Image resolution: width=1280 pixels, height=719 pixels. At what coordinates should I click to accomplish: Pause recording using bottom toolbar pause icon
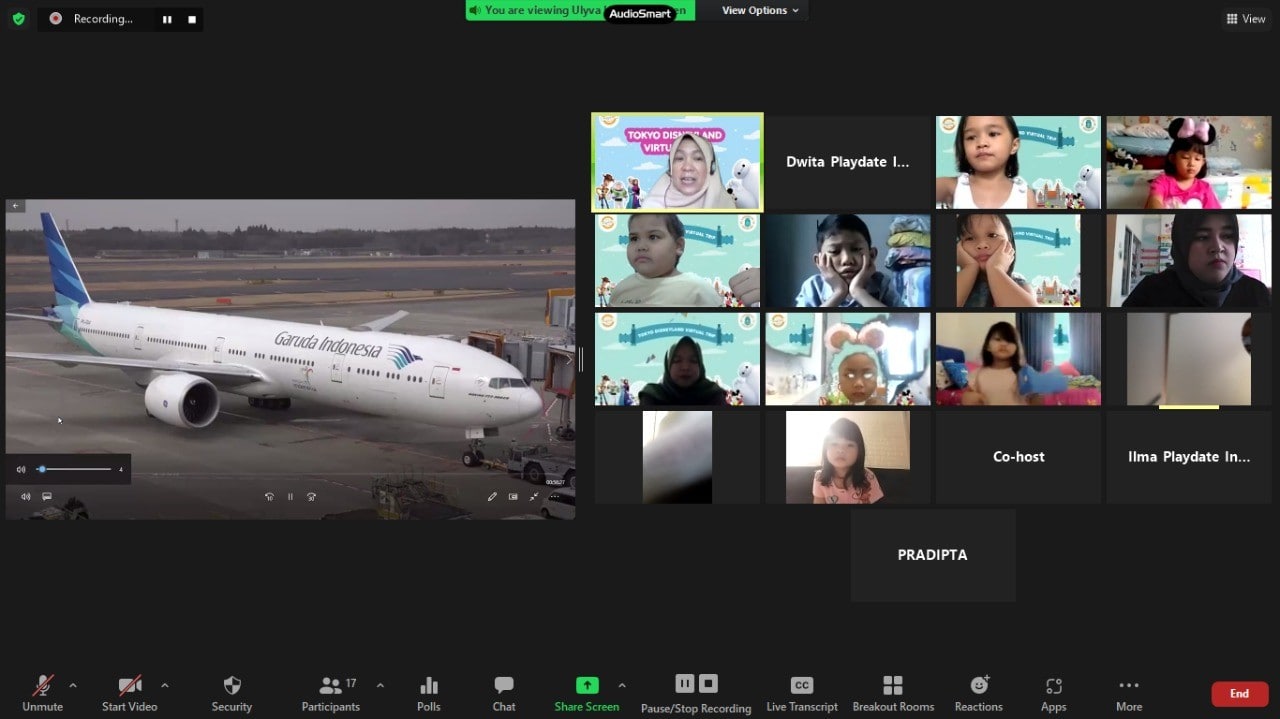pos(685,684)
